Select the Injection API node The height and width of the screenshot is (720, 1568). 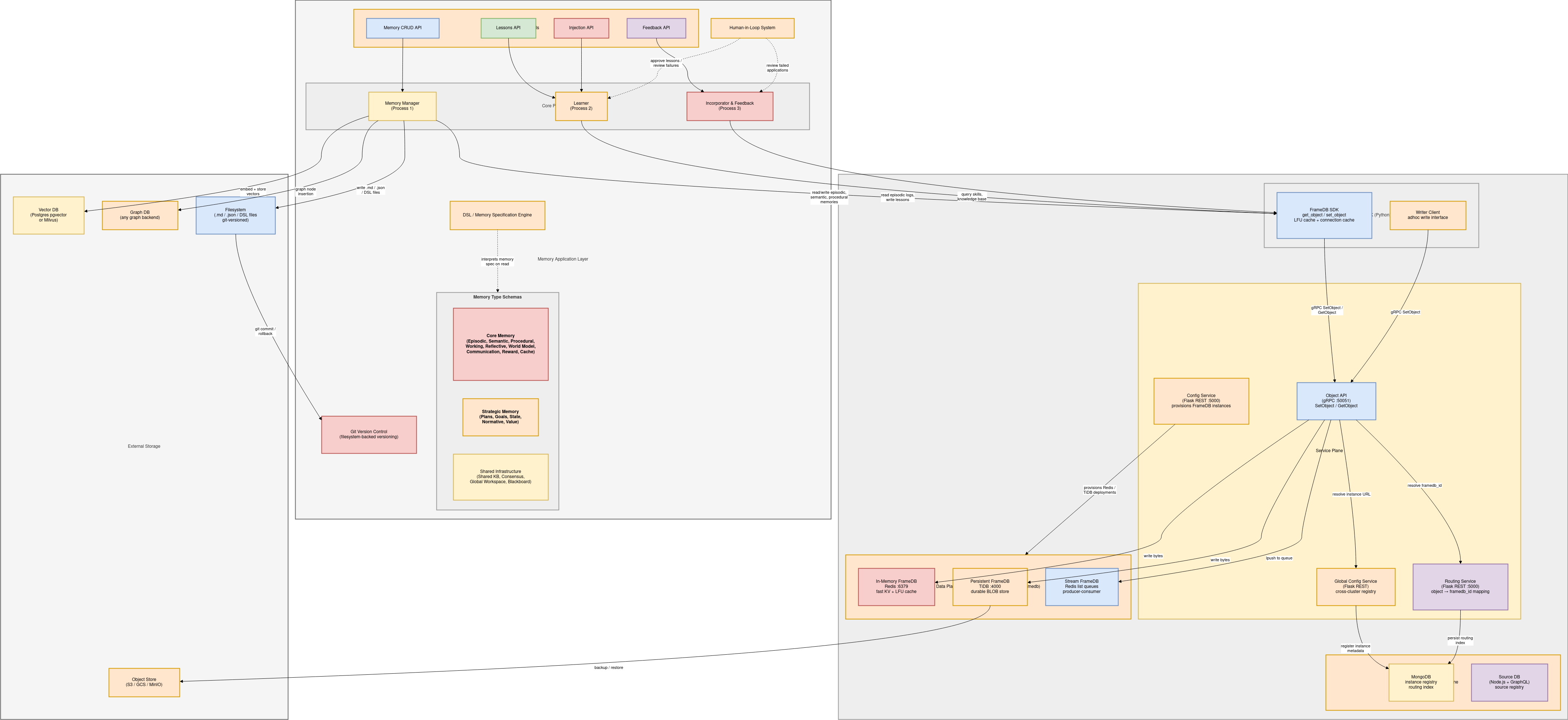[581, 28]
